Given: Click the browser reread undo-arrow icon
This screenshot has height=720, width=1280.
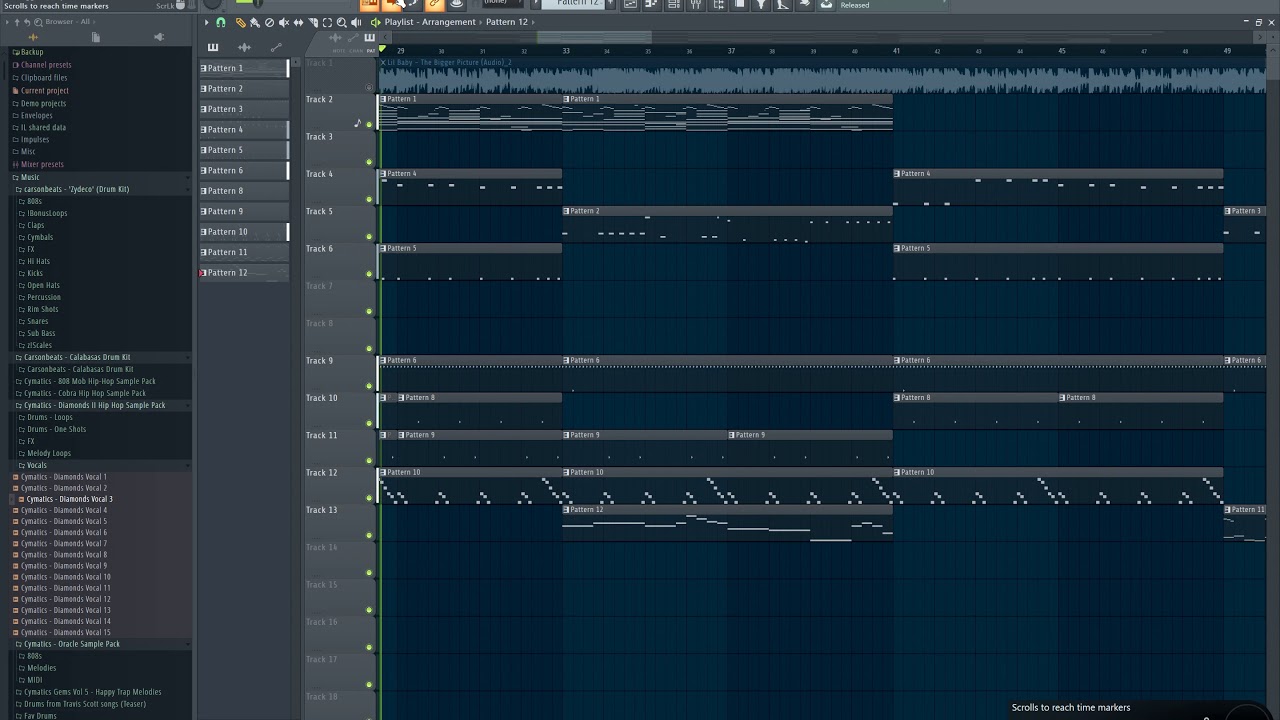Looking at the screenshot, I should (27, 22).
